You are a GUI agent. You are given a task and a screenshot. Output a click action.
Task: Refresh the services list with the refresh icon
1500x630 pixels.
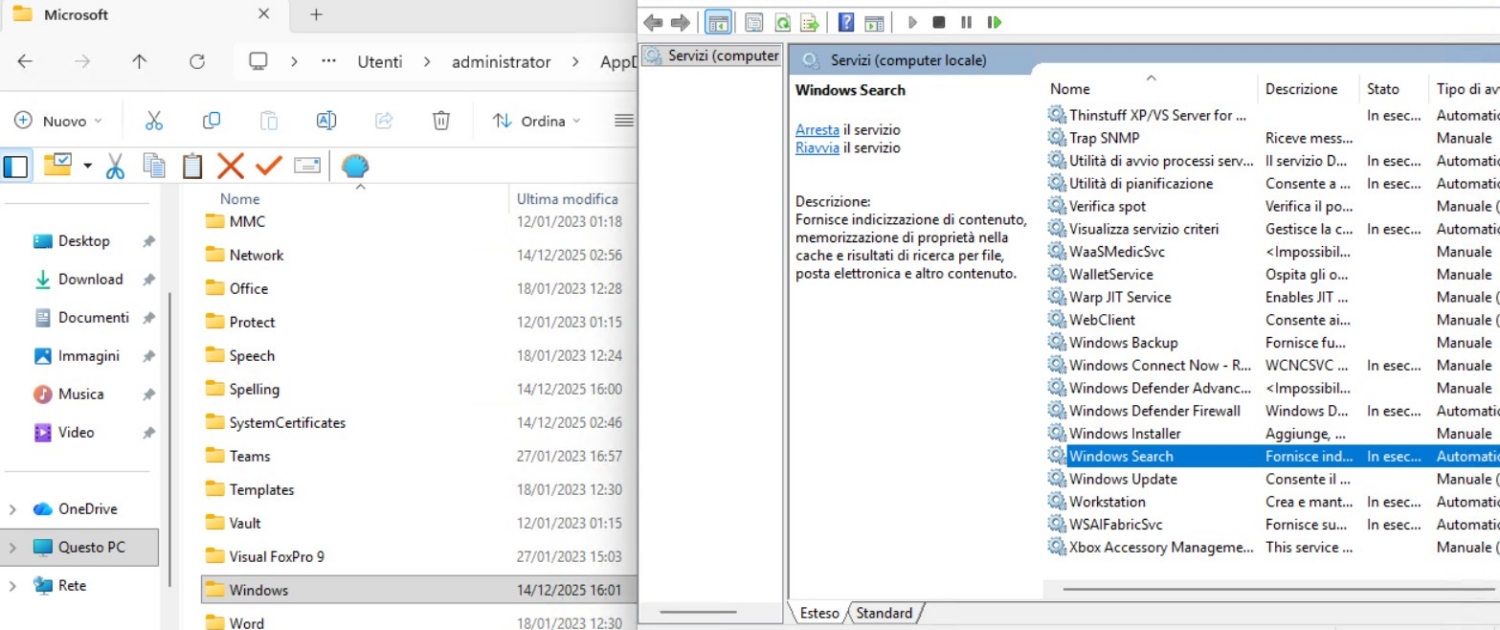tap(785, 22)
